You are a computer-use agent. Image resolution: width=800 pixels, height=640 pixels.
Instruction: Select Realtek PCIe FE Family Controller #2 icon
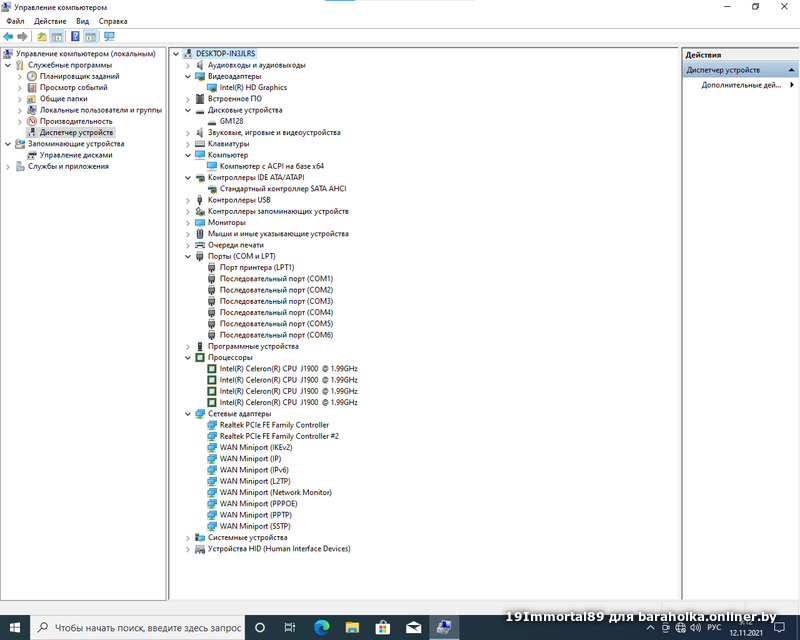(212, 436)
